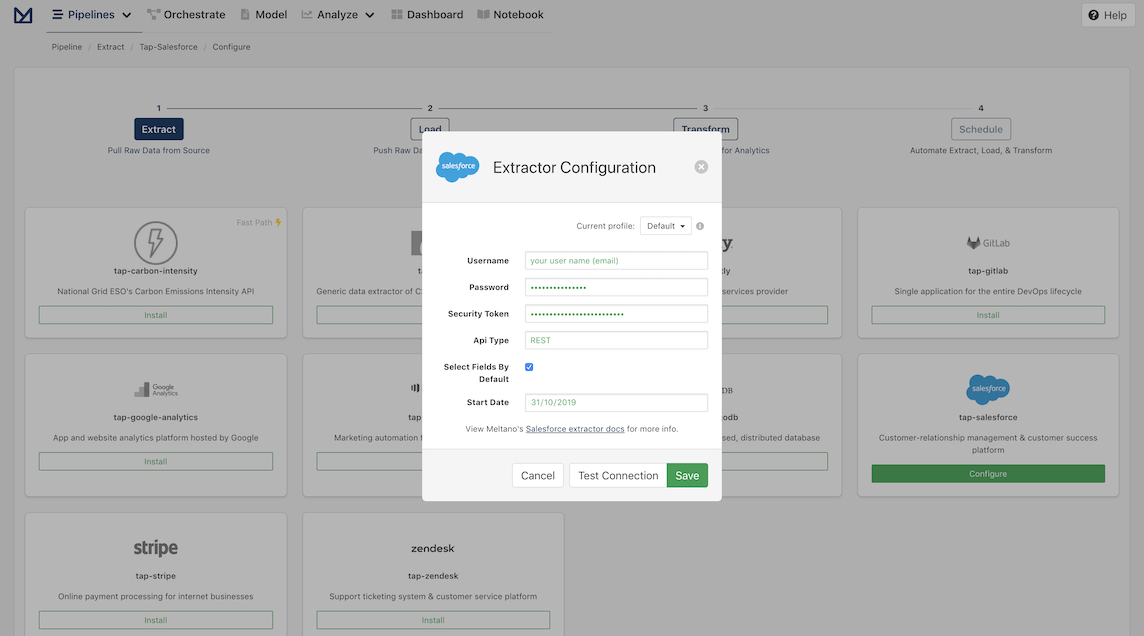This screenshot has height=636, width=1144.
Task: Click the tap-gitlab name text
Action: pyautogui.click(x=988, y=271)
